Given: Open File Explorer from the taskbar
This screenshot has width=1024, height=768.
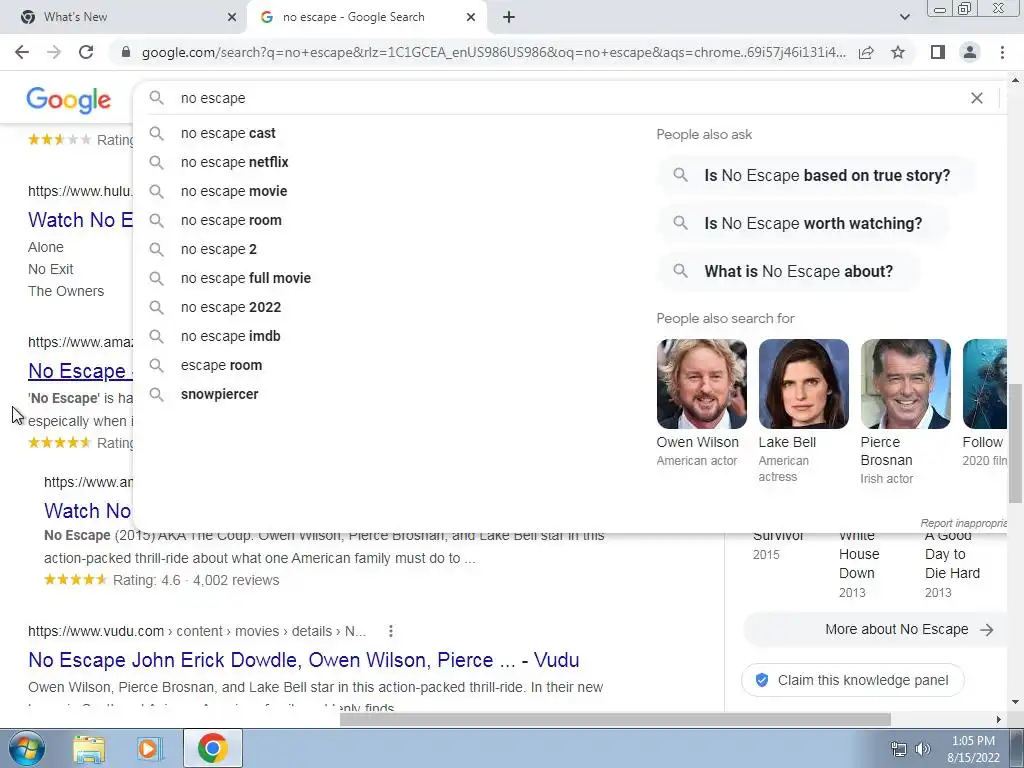Looking at the screenshot, I should pos(89,749).
